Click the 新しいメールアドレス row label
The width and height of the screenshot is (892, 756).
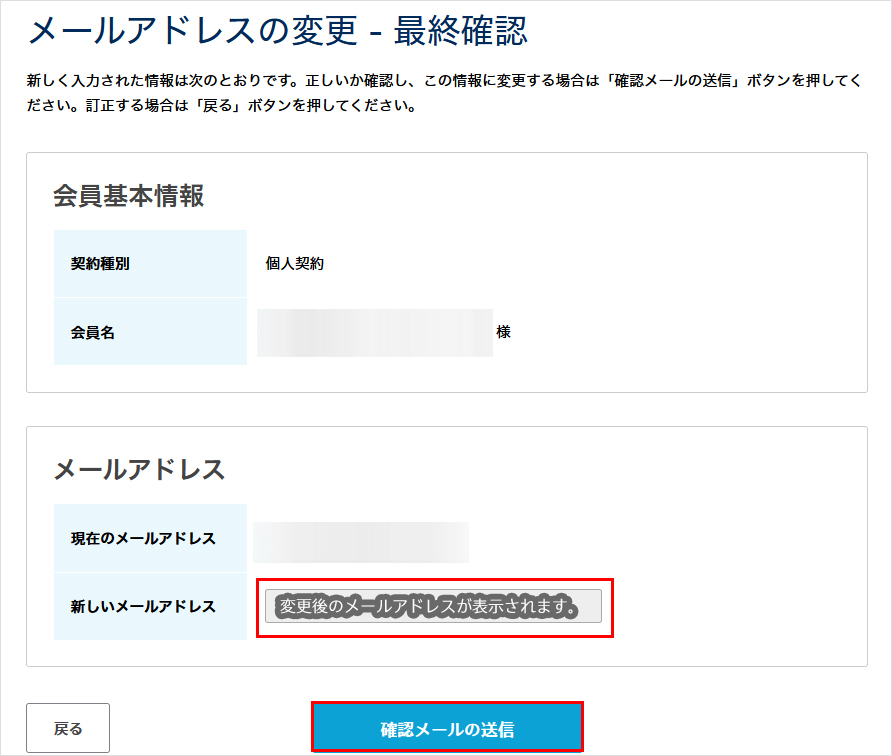pos(143,606)
